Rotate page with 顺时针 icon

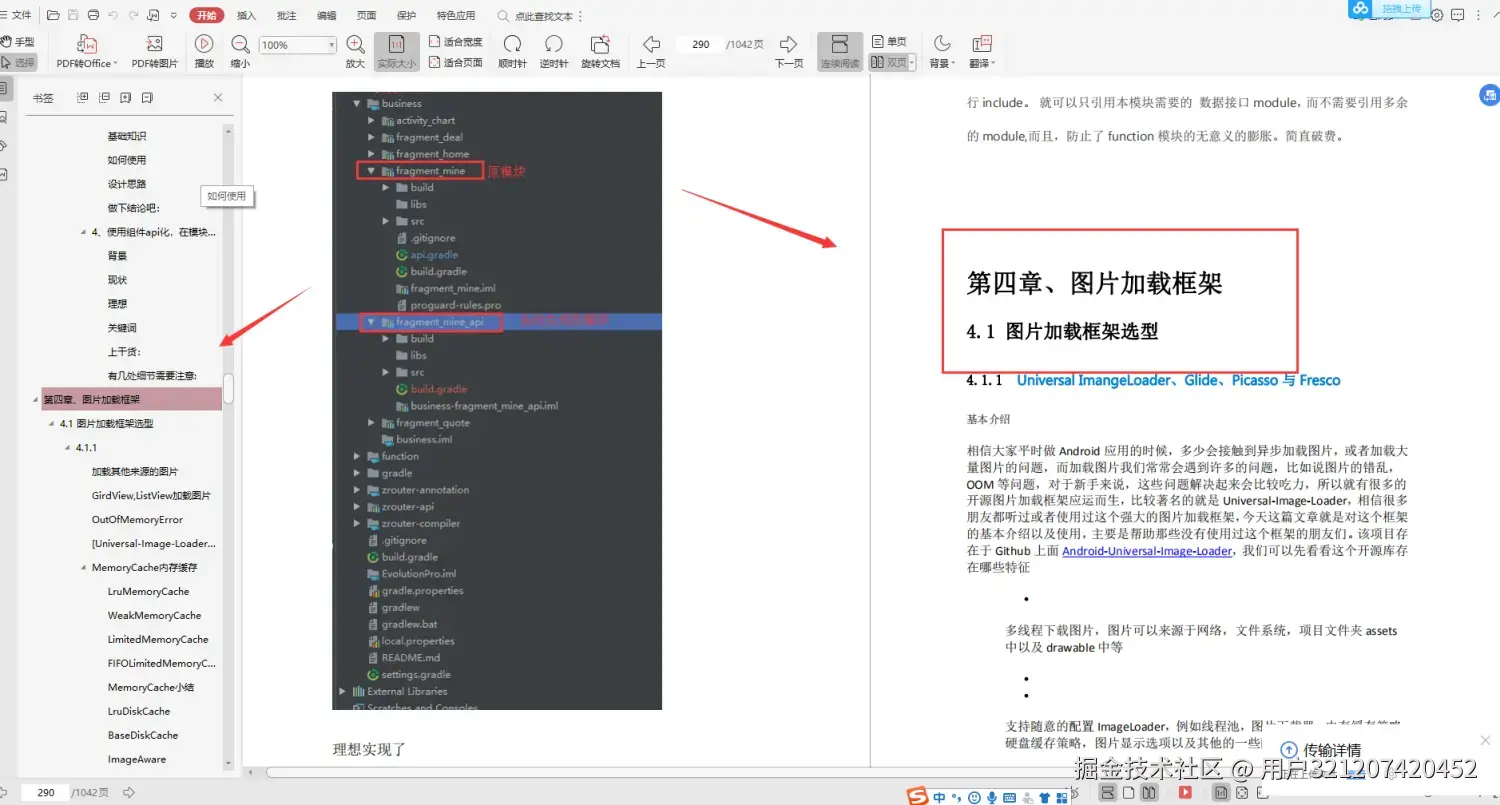tap(512, 44)
